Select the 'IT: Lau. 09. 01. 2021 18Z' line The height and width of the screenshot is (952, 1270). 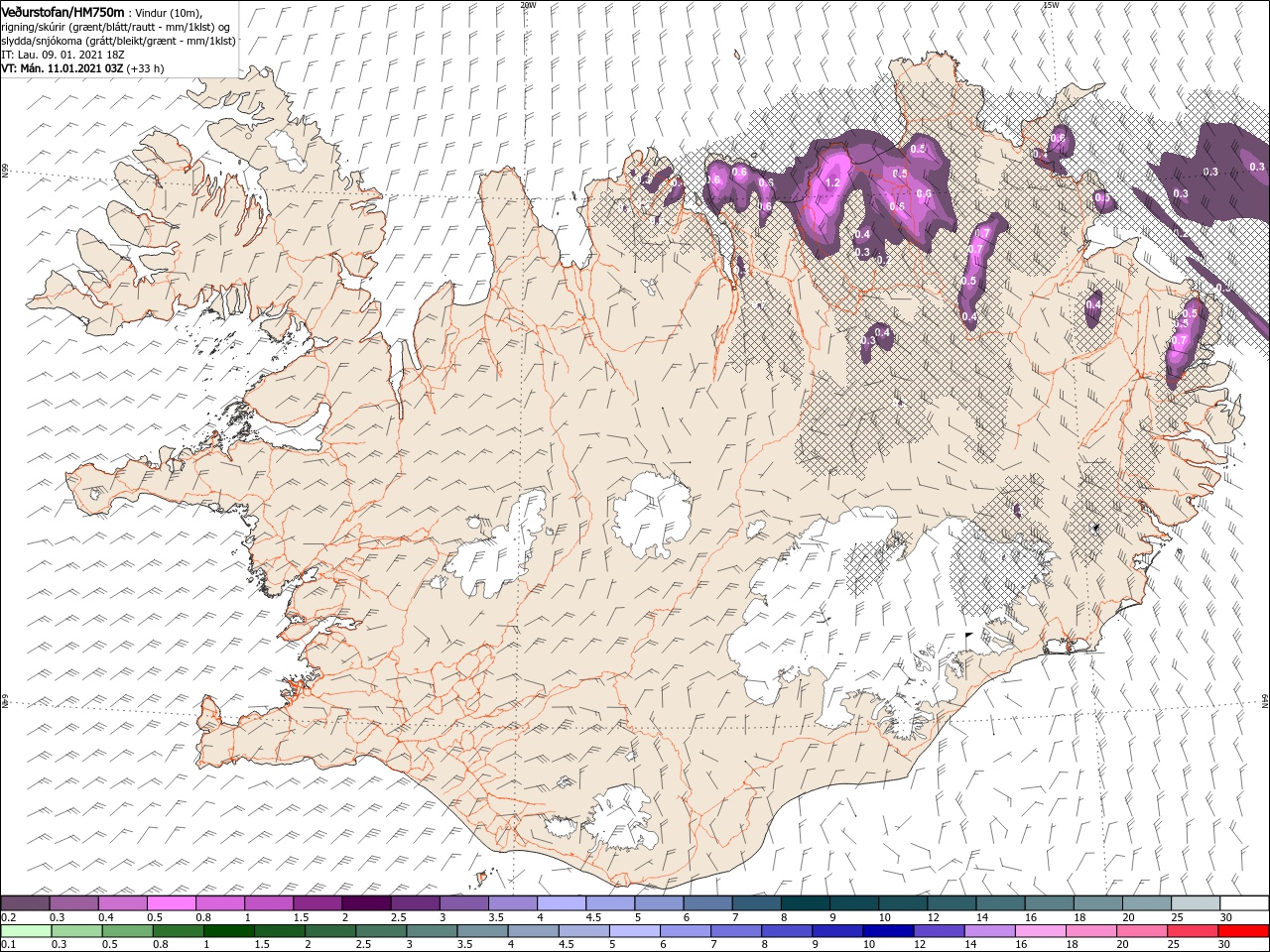[x=63, y=55]
